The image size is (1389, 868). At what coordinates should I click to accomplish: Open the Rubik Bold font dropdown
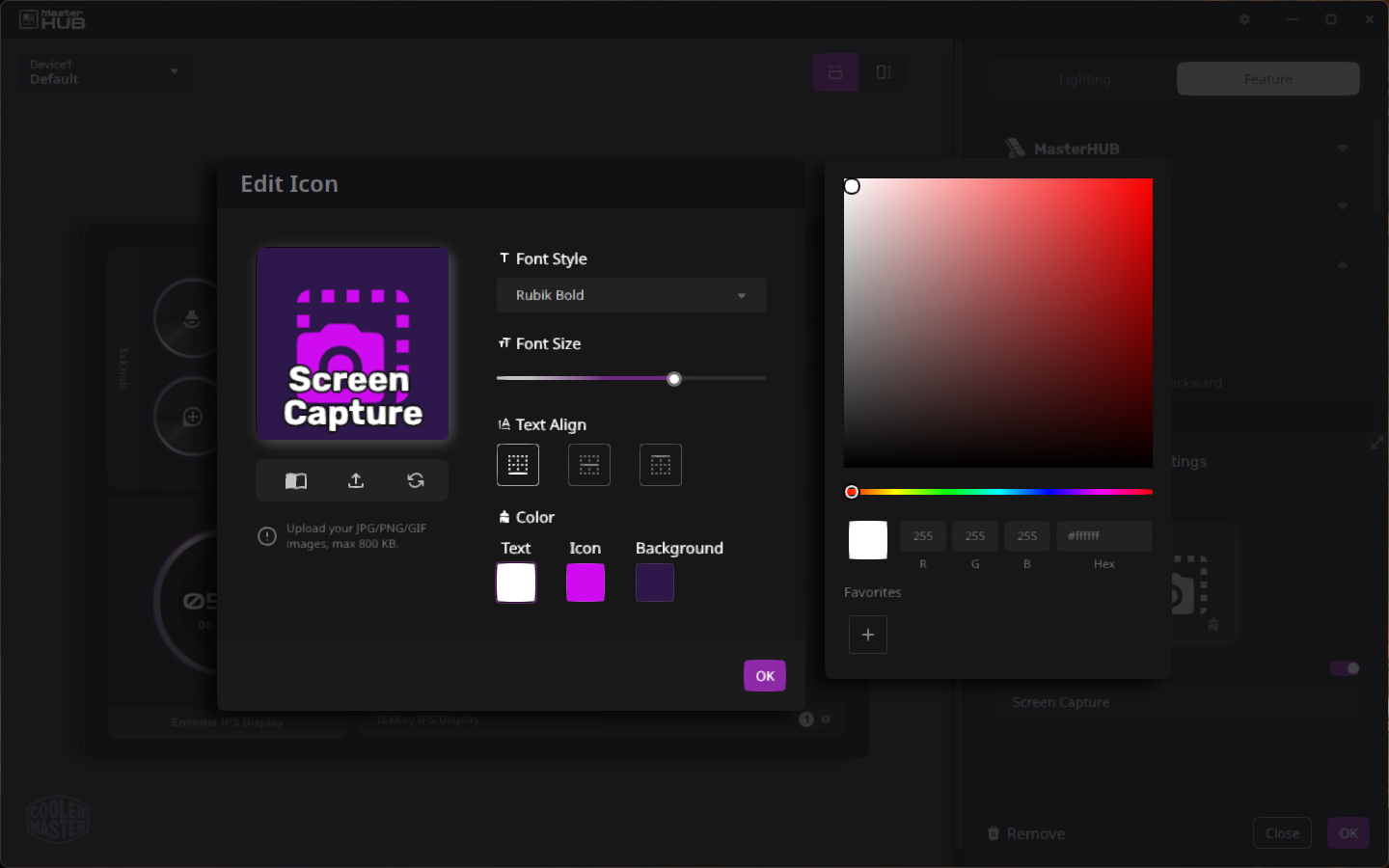tap(632, 295)
